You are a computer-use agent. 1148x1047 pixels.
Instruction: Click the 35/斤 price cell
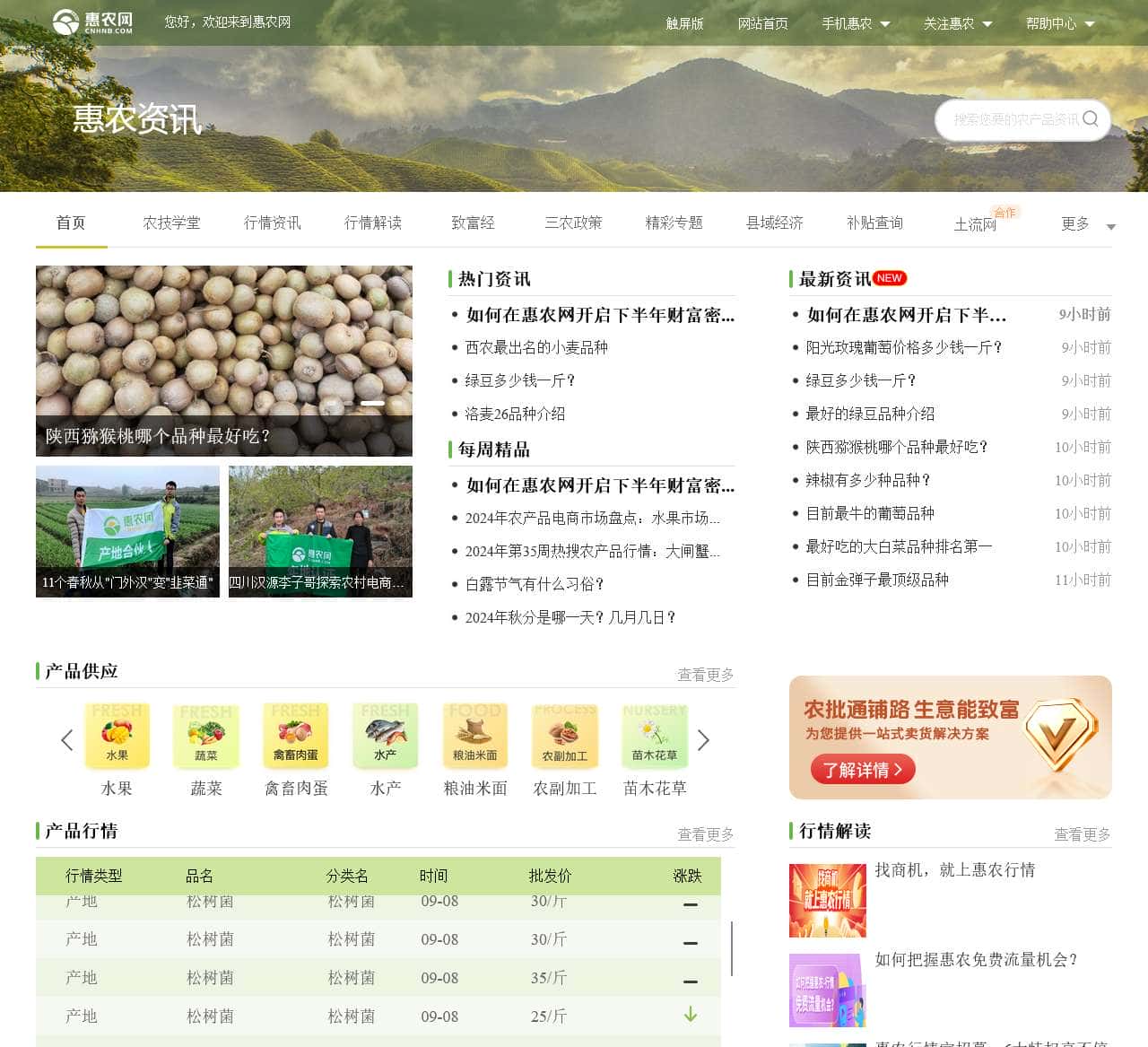pos(549,978)
